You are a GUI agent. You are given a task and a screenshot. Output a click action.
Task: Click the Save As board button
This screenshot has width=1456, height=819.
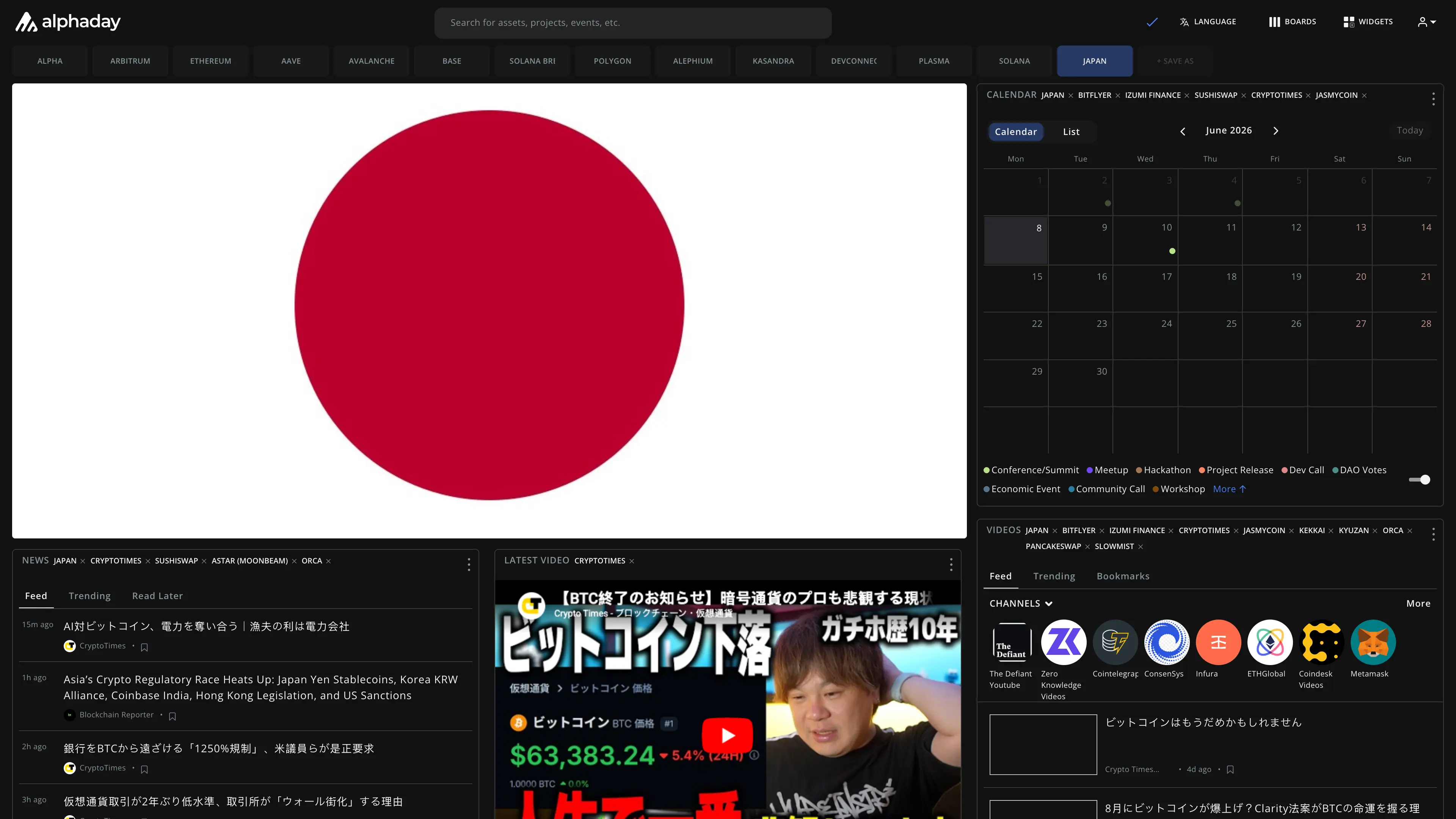pos(1175,61)
